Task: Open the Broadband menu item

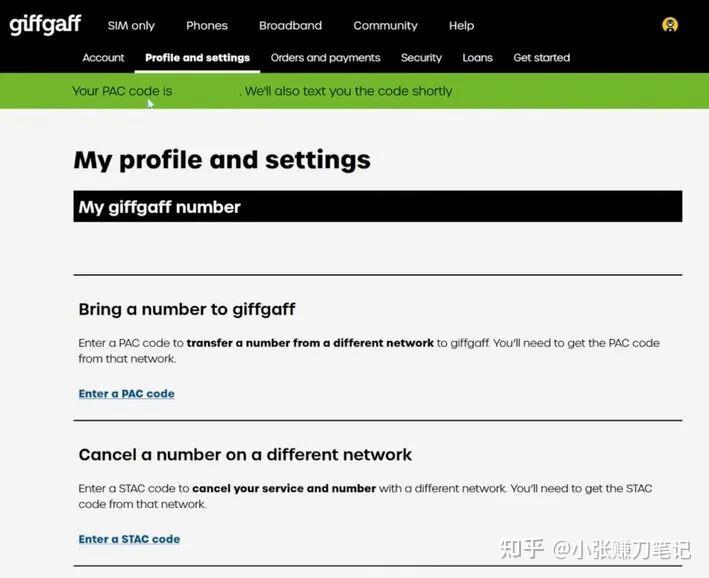Action: pos(290,25)
